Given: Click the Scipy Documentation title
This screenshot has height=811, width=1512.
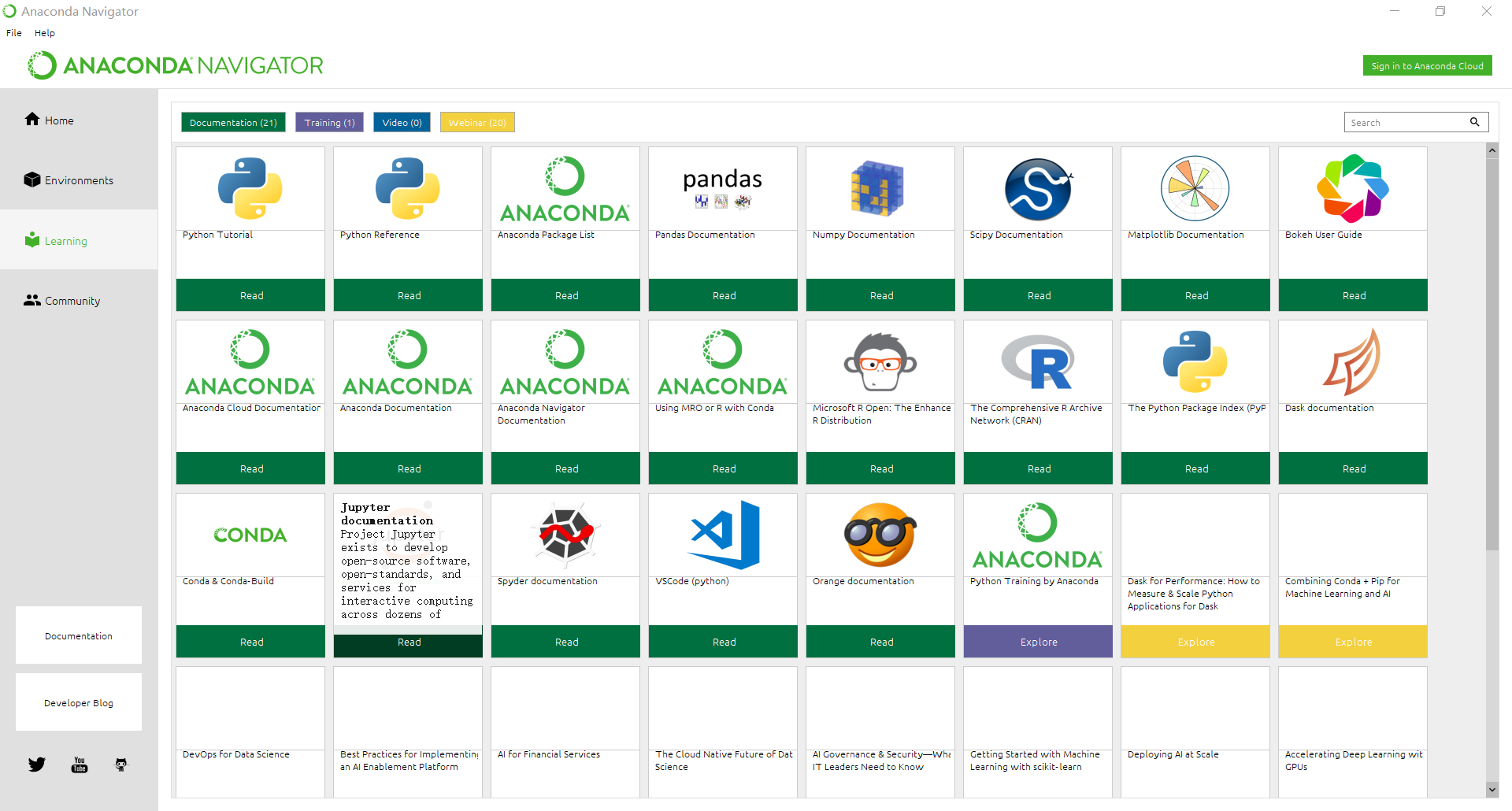Looking at the screenshot, I should pyautogui.click(x=1017, y=235).
